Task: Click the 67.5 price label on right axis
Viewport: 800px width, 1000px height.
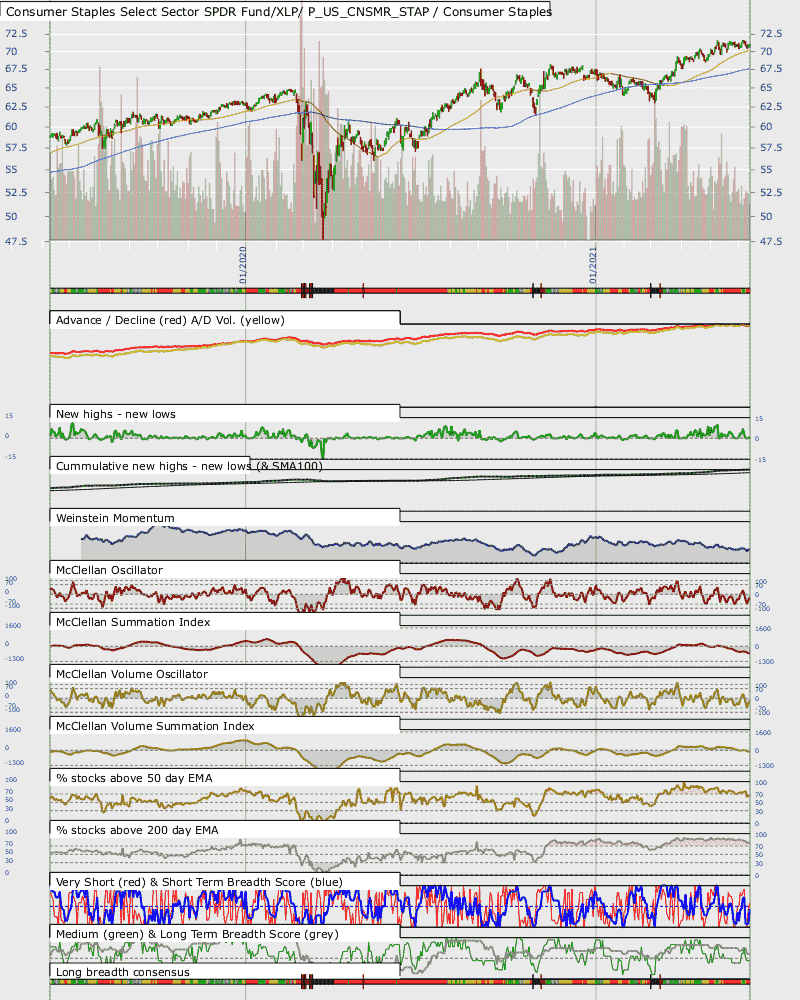Action: [x=771, y=68]
